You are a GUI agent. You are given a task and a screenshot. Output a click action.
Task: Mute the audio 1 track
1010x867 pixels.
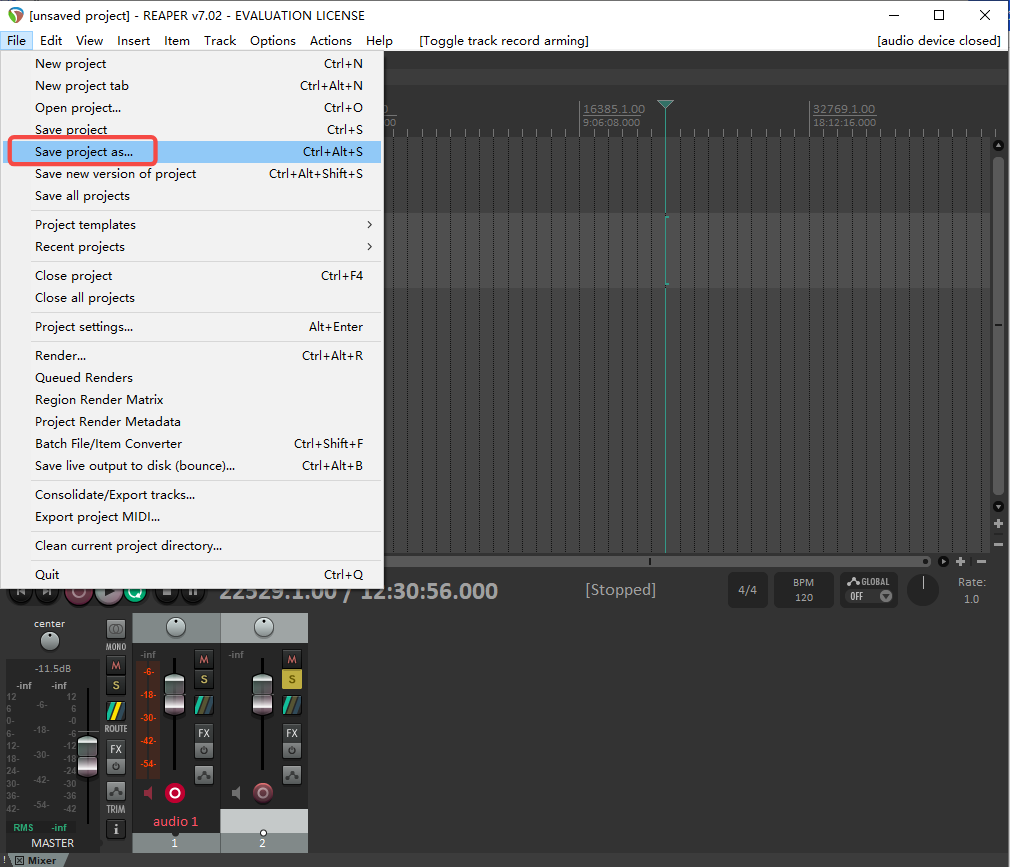point(204,659)
